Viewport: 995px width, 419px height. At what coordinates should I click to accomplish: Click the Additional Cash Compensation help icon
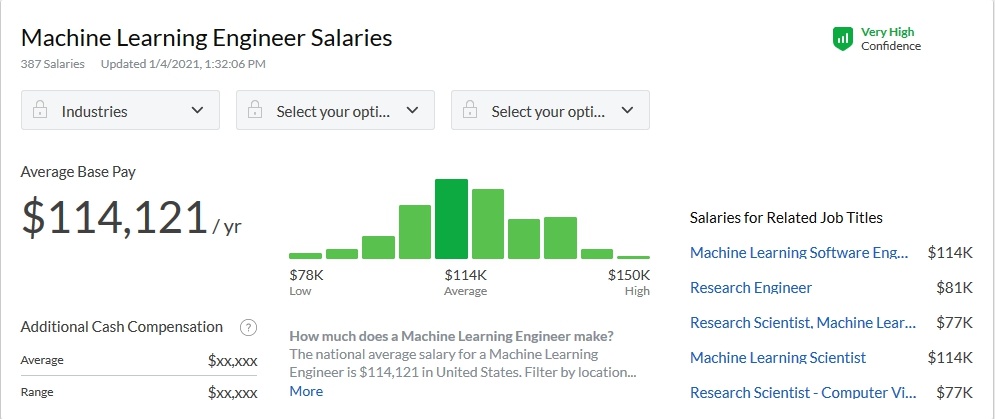249,327
